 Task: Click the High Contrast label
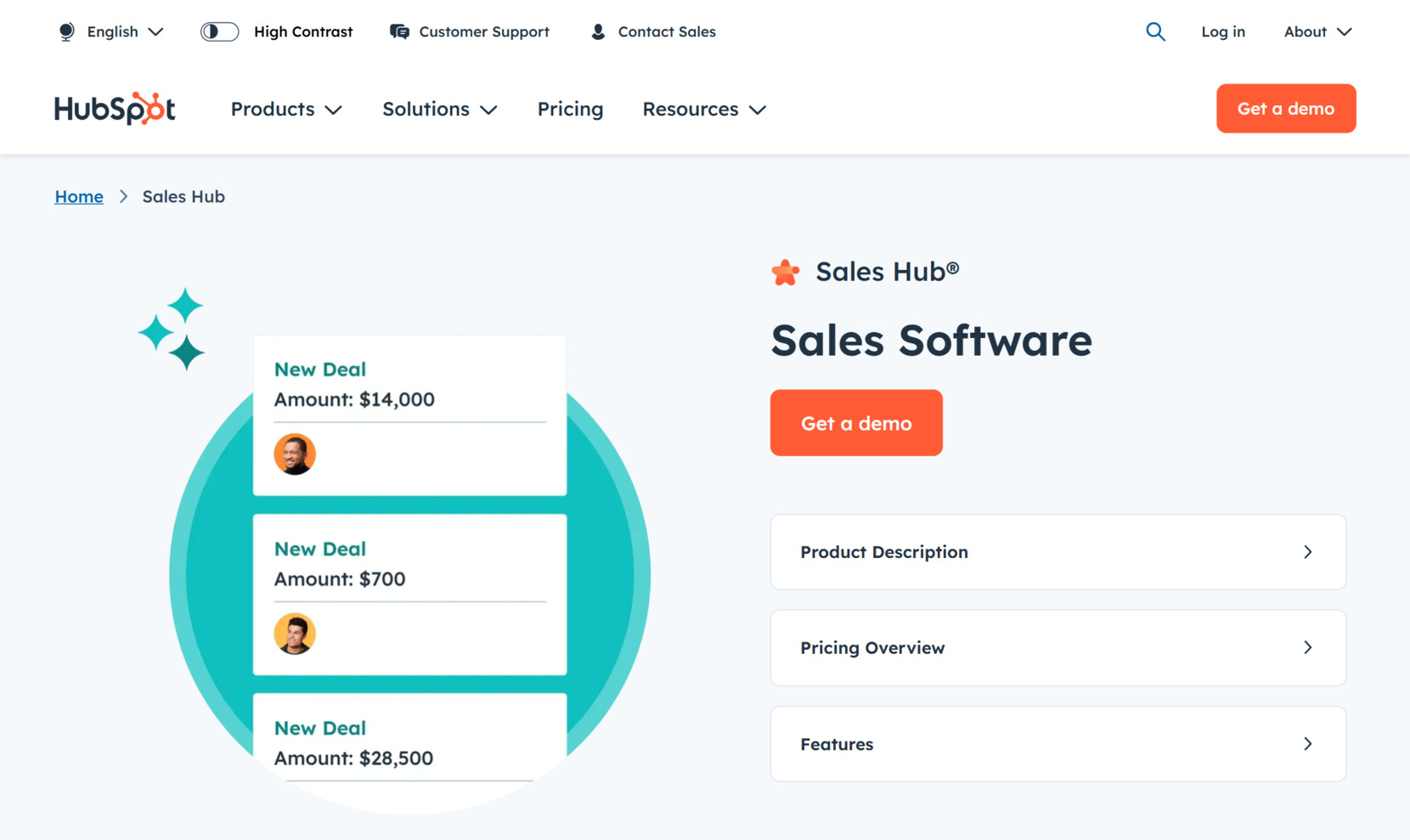click(x=303, y=31)
